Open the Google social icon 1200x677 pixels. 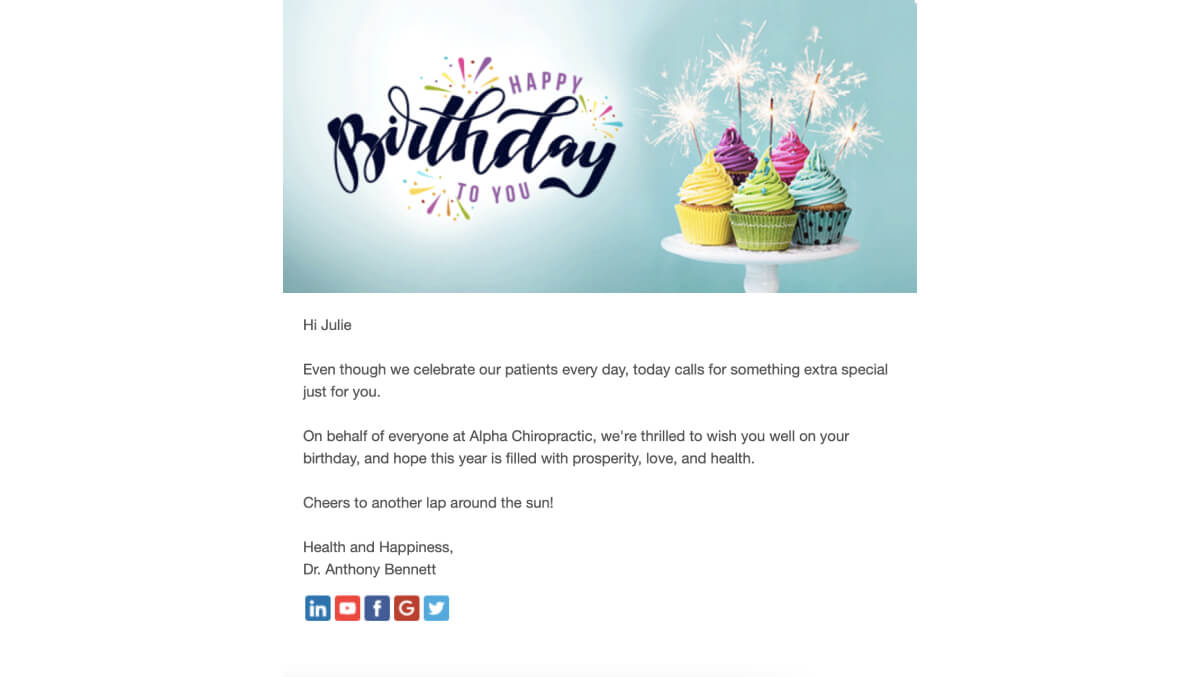point(406,608)
